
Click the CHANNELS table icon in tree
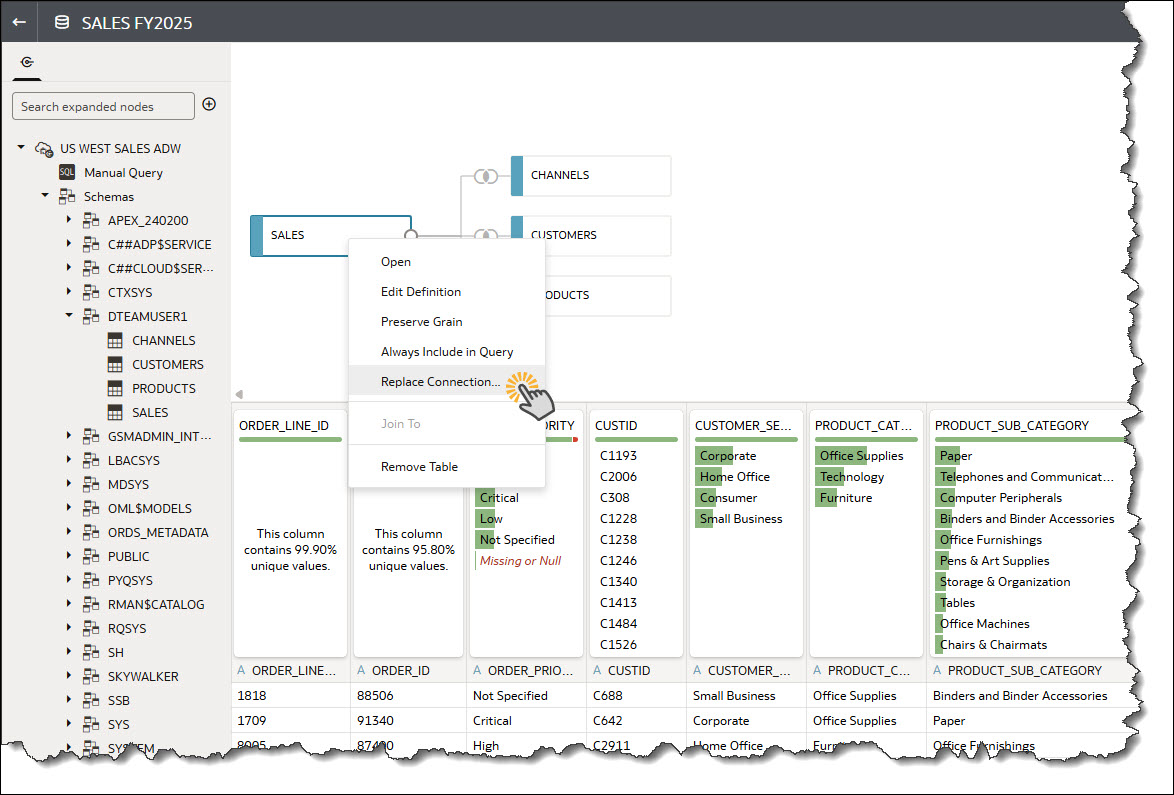coord(115,341)
